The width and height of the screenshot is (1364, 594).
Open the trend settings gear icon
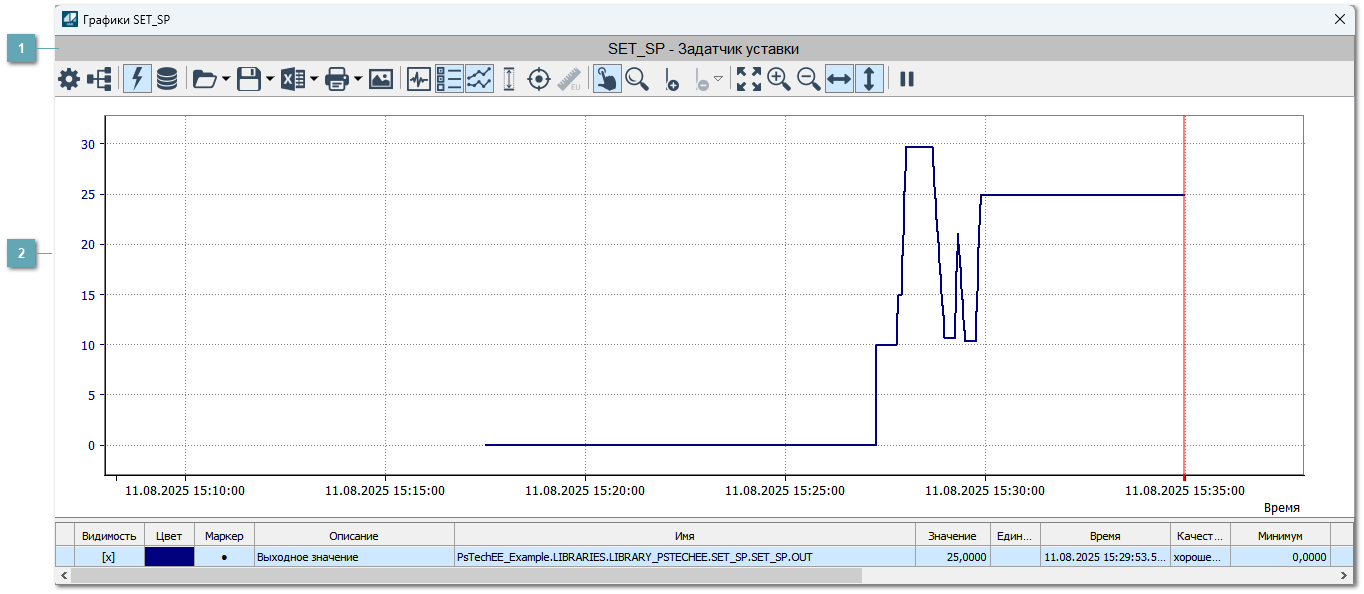pyautogui.click(x=68, y=80)
